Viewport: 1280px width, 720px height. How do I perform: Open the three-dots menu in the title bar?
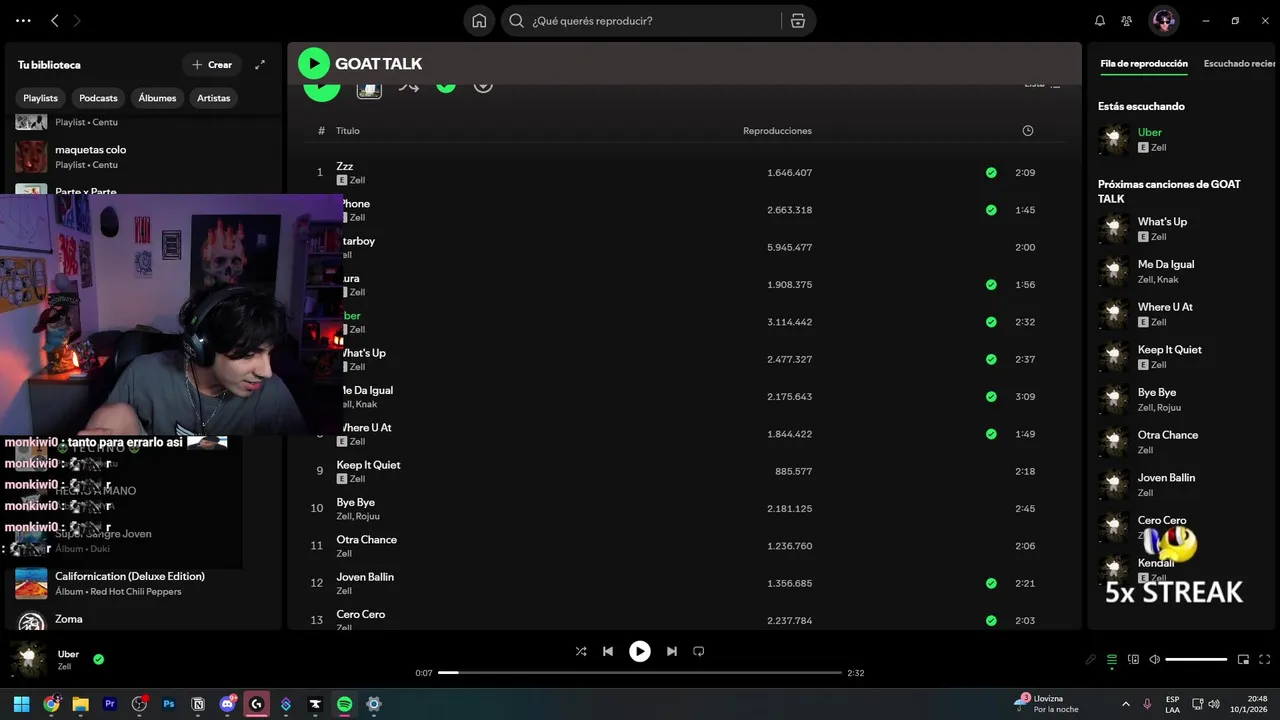23,21
